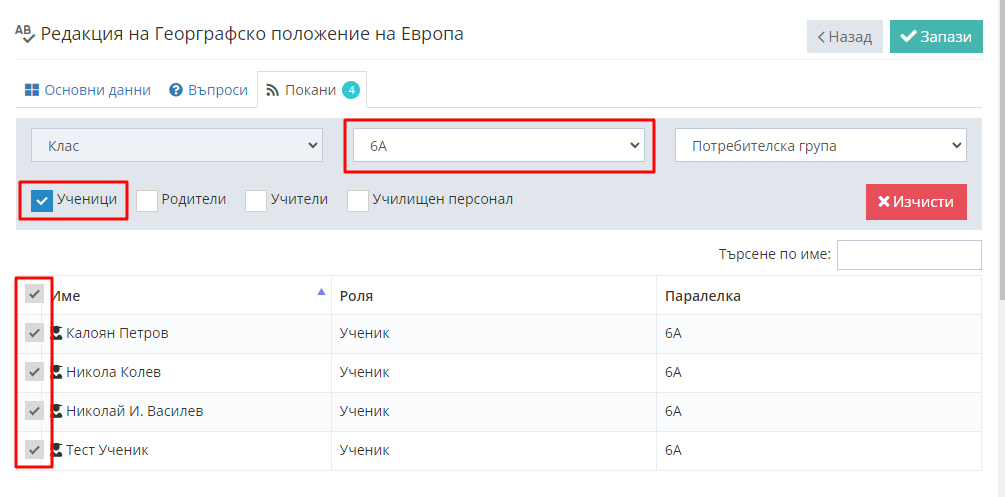Enable the Родители checkbox
Screen dimensions: 1005x497
147,200
